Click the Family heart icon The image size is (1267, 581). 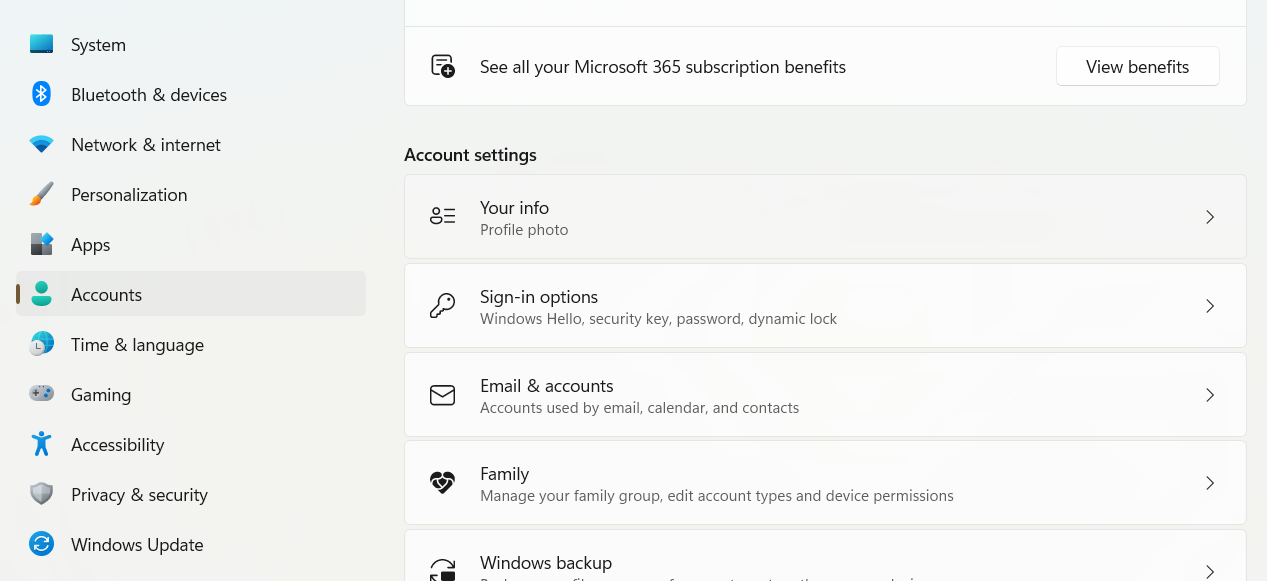coord(442,483)
